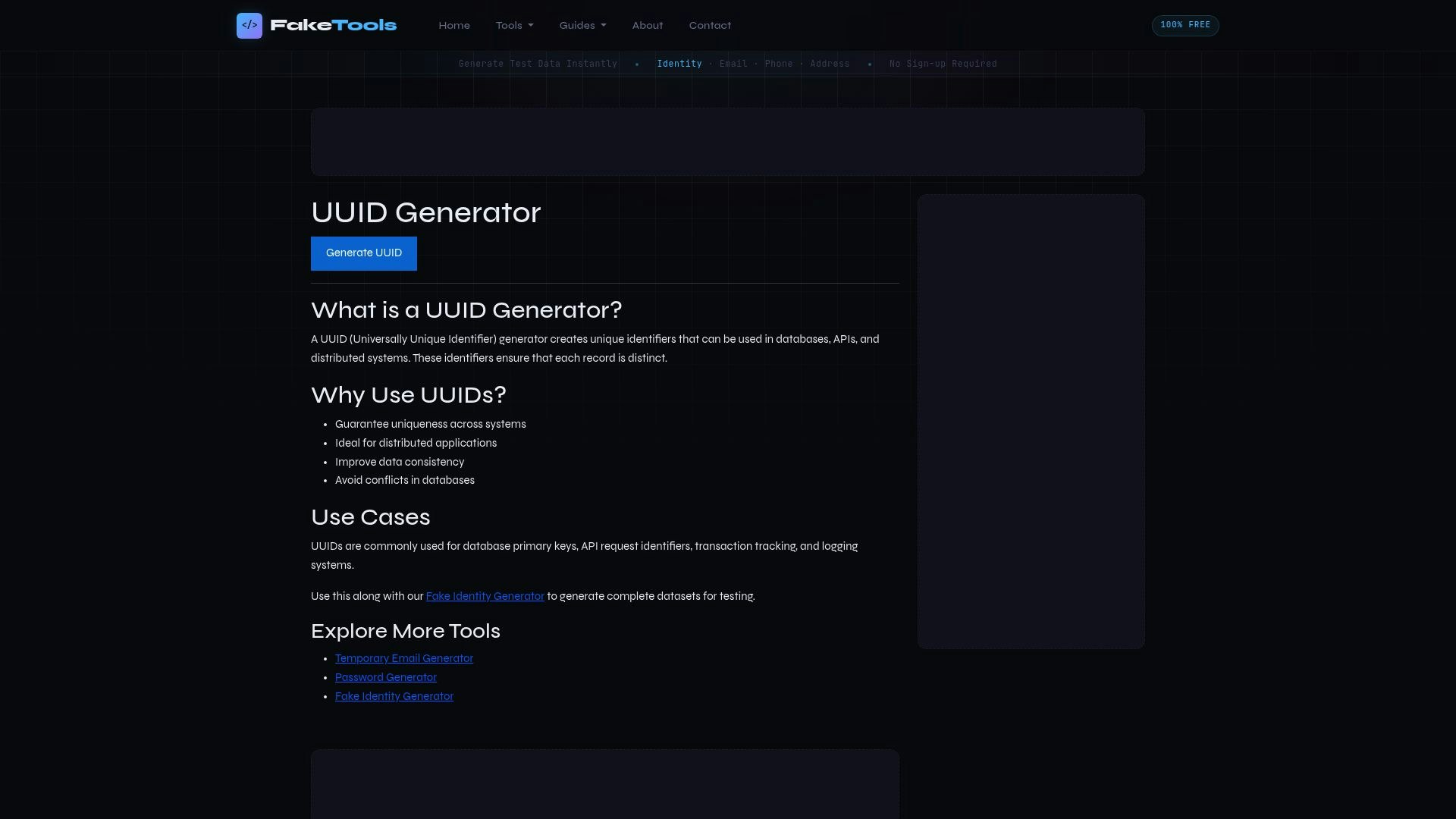
Task: Open the Password Generator link
Action: 386,677
